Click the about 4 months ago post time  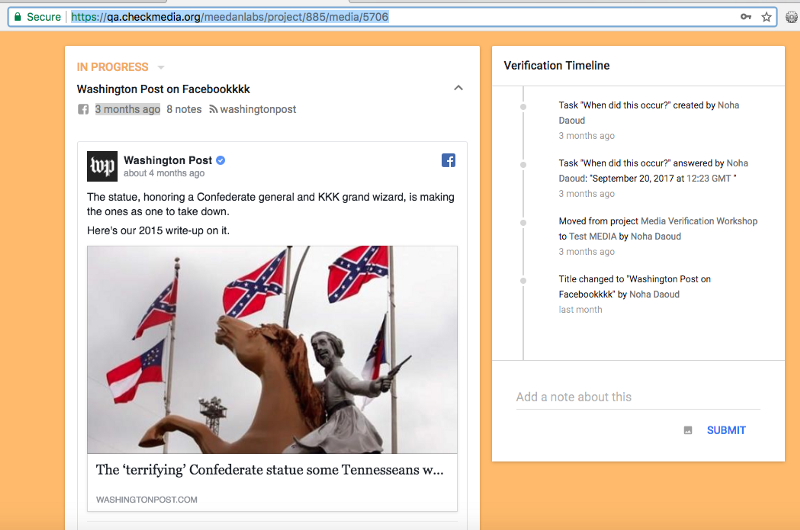coord(164,173)
